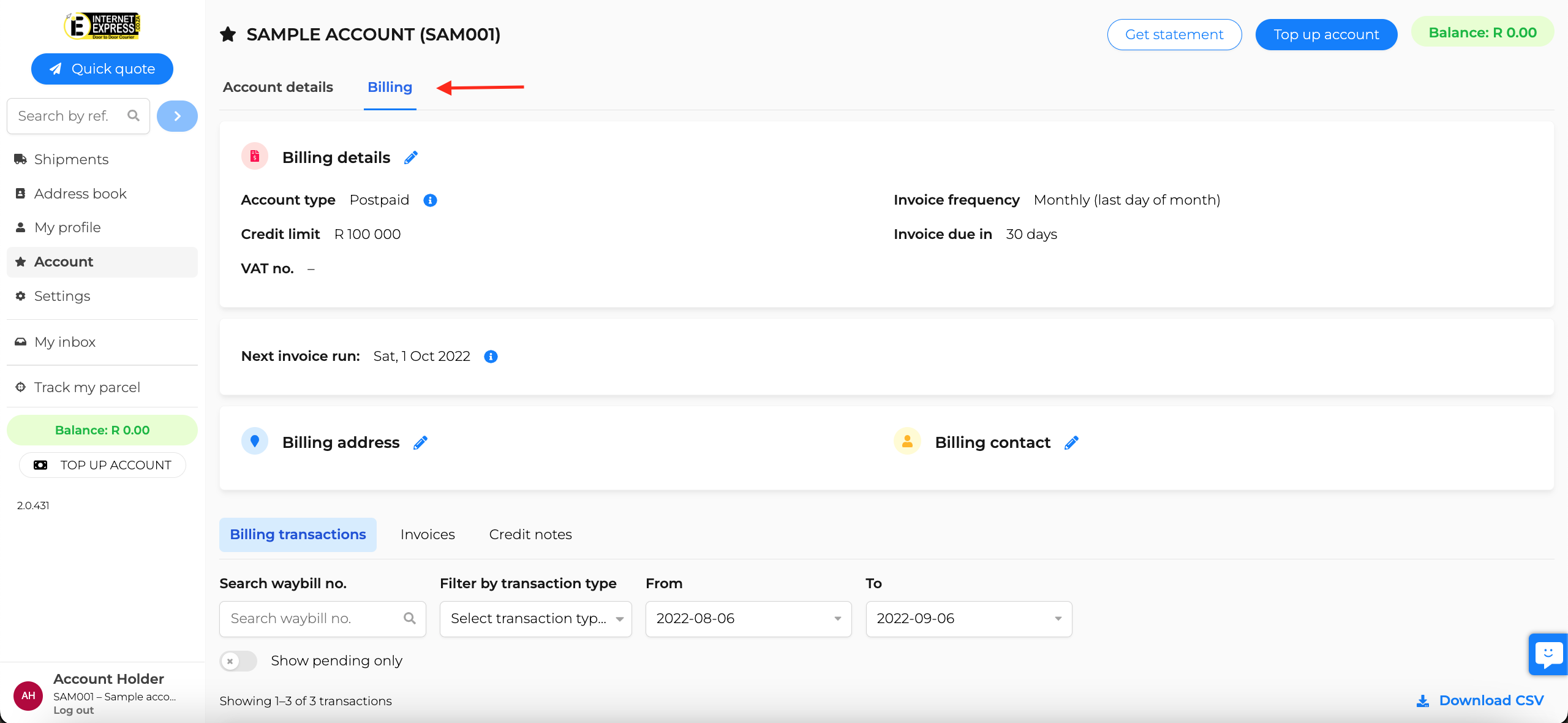
Task: Switch to the Credit notes tab
Action: (x=530, y=535)
